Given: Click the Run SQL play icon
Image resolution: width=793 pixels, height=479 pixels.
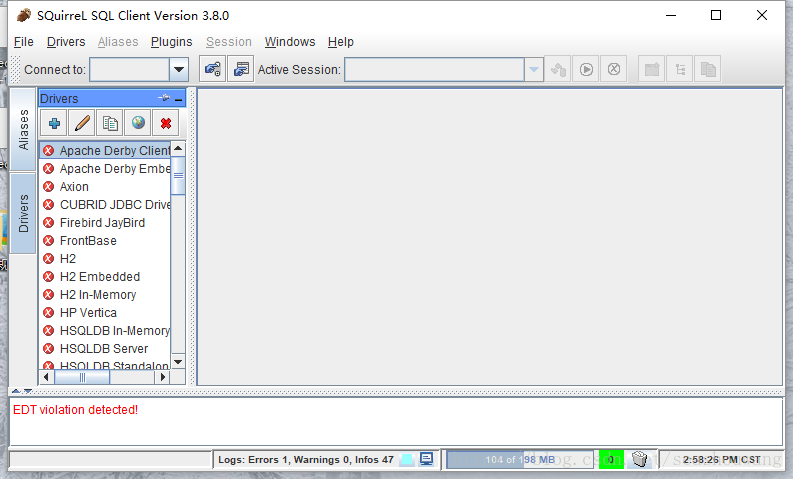Looking at the screenshot, I should click(x=586, y=69).
